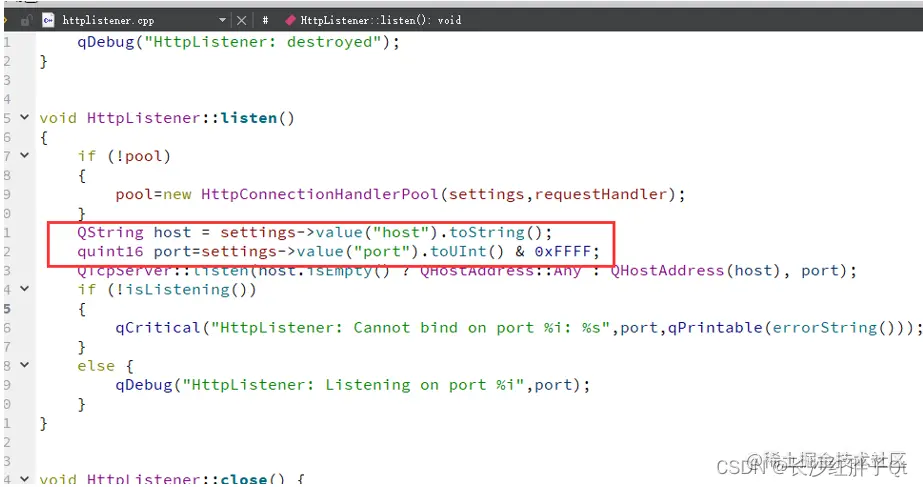
Task: Click on '!pool' in the if condition
Action: [x=139, y=157]
